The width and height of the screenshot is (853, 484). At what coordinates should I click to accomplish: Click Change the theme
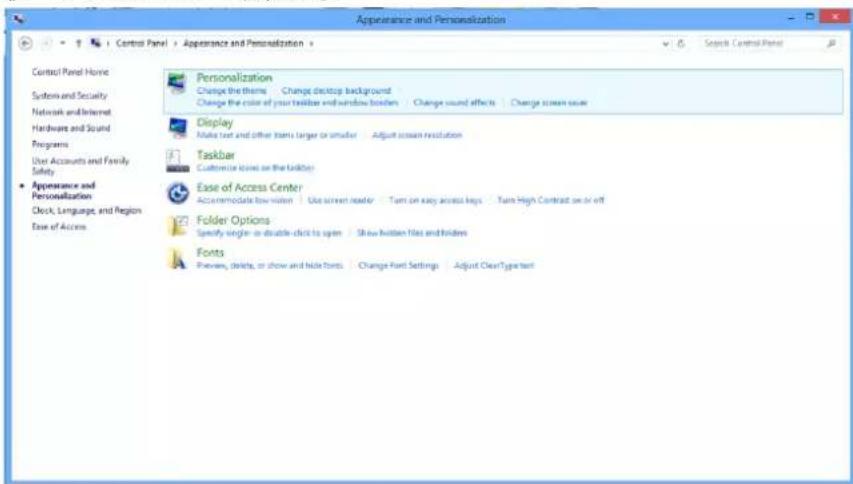(232, 91)
